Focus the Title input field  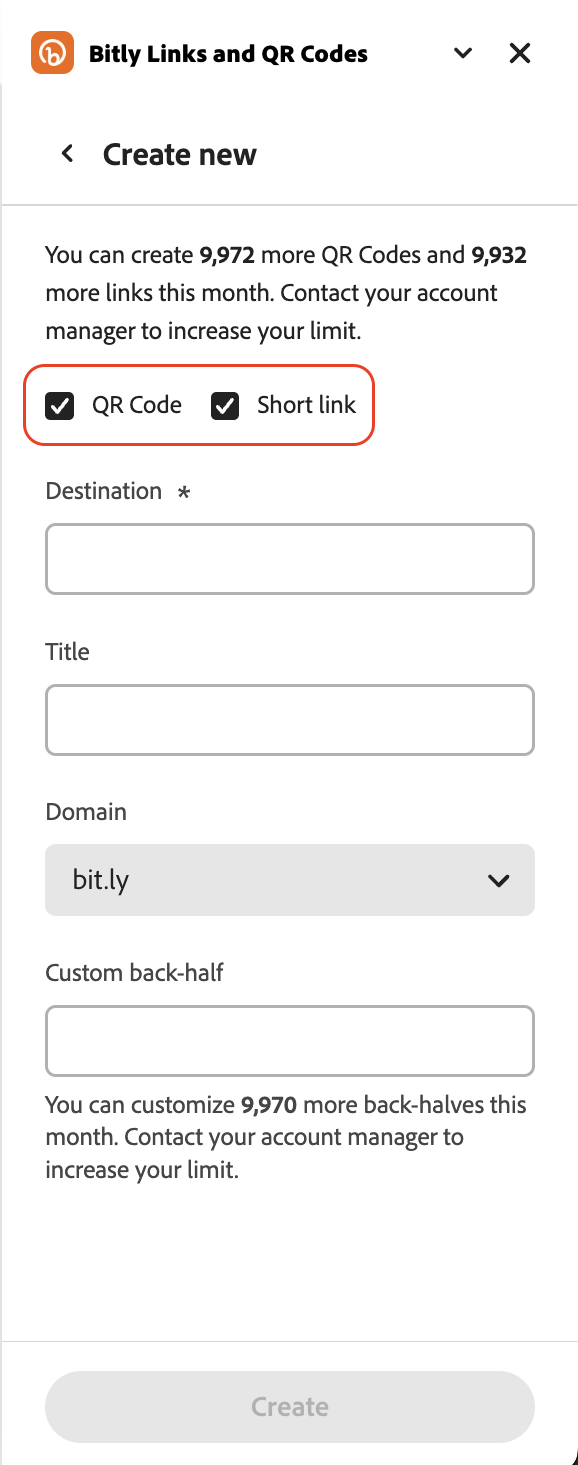coord(290,720)
